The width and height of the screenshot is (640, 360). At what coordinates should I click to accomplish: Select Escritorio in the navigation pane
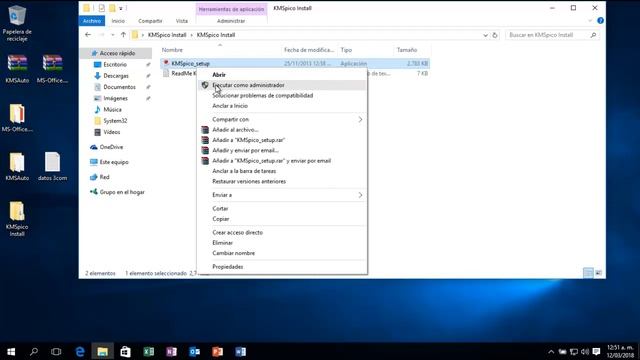[115, 64]
